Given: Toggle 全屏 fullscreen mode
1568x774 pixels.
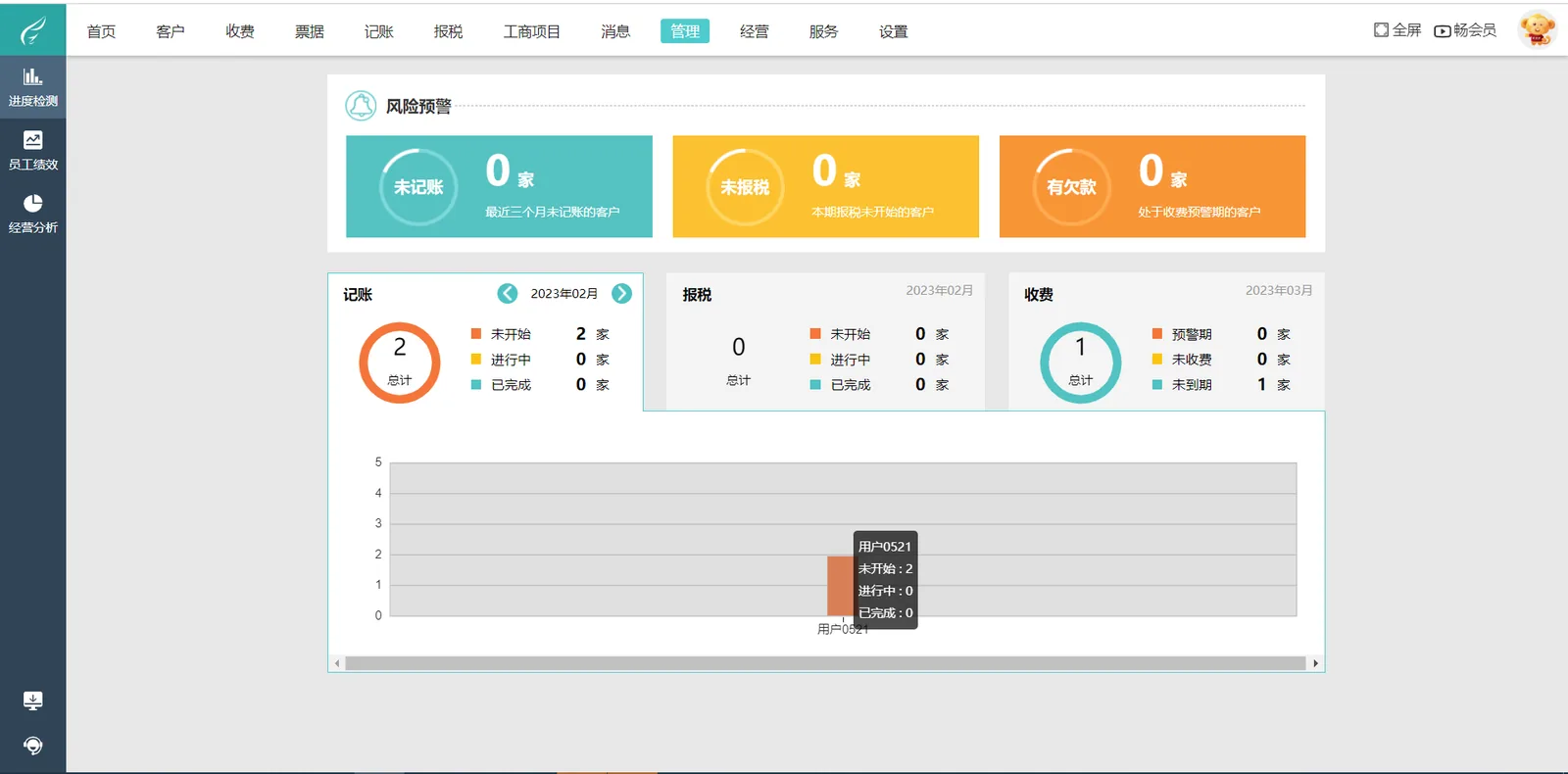Looking at the screenshot, I should [x=1397, y=30].
